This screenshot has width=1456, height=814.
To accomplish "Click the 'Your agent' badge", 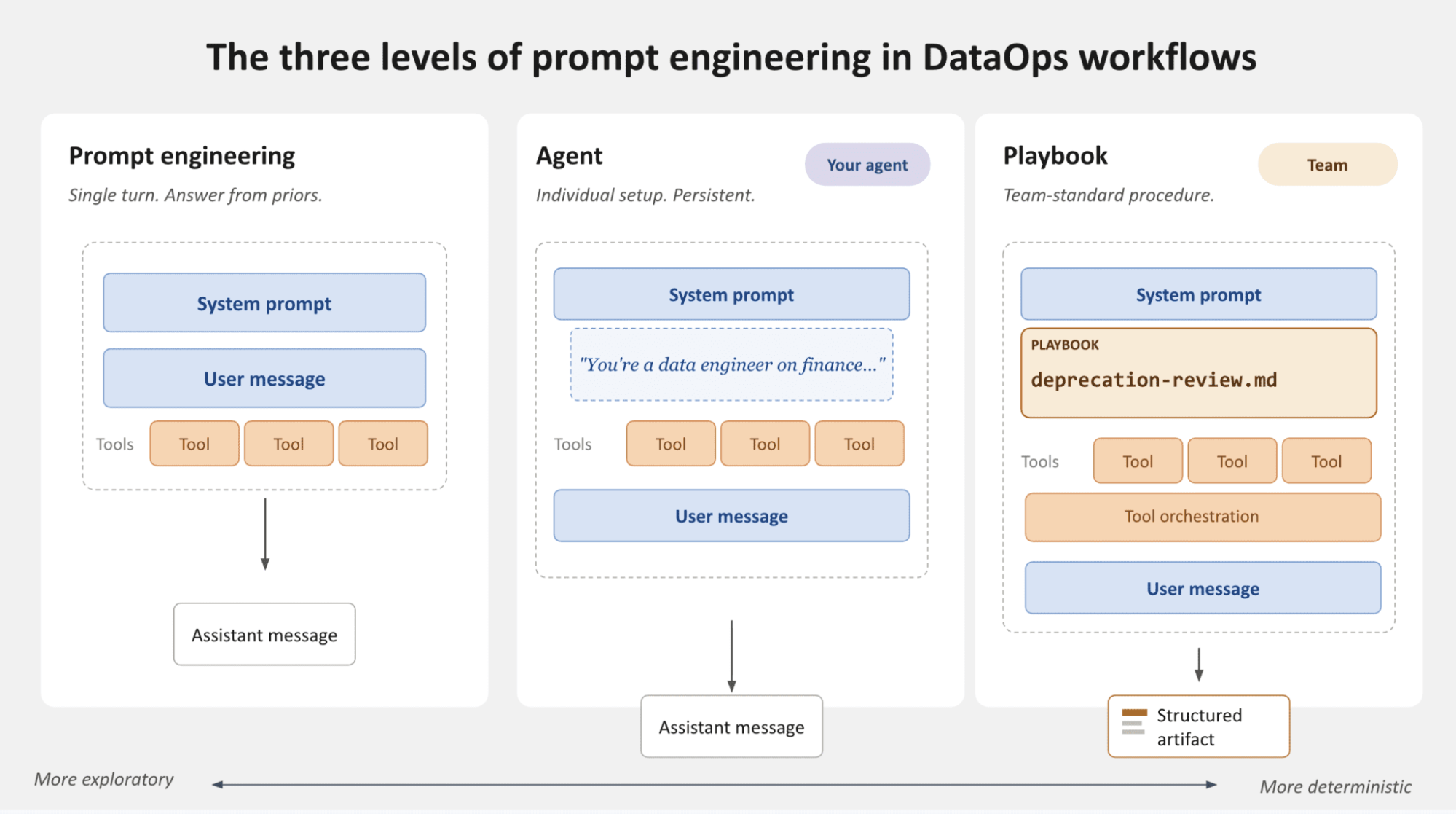I will coord(867,165).
